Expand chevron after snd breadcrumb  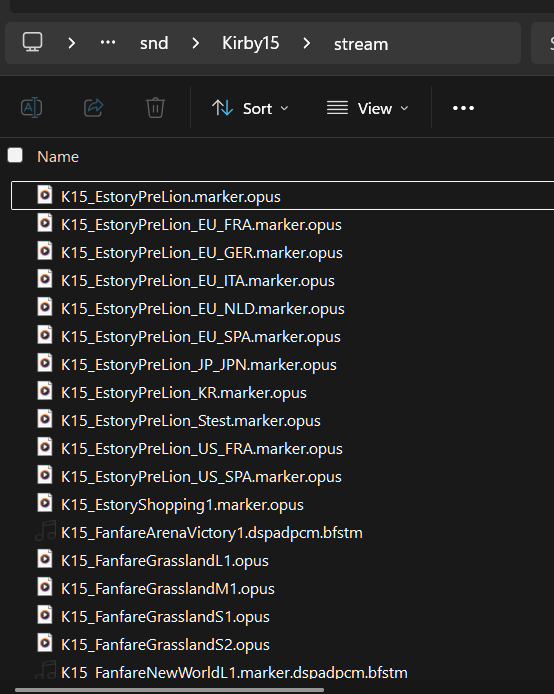tap(196, 43)
